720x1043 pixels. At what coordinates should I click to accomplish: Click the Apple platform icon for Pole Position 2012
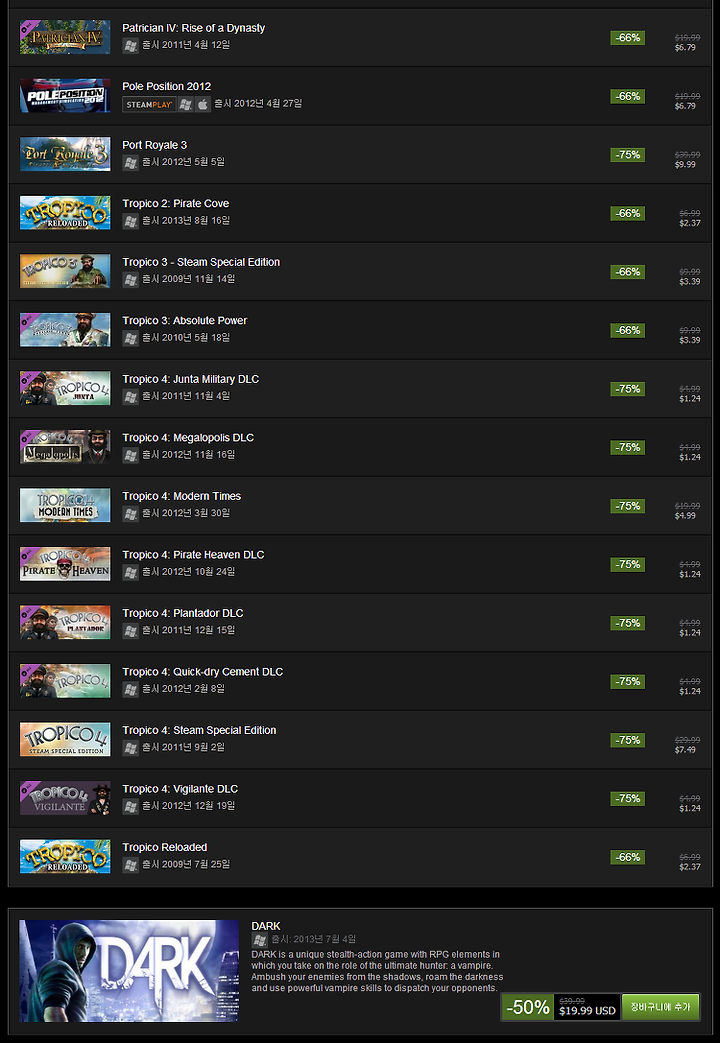203,104
